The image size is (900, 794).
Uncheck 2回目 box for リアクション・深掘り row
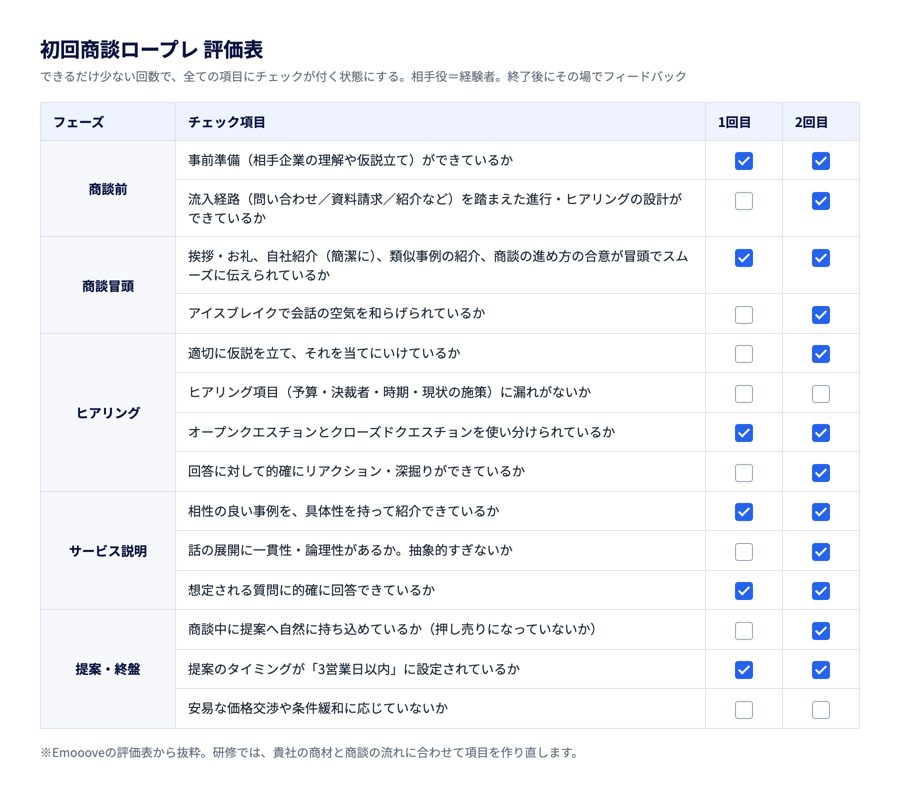coord(820,473)
